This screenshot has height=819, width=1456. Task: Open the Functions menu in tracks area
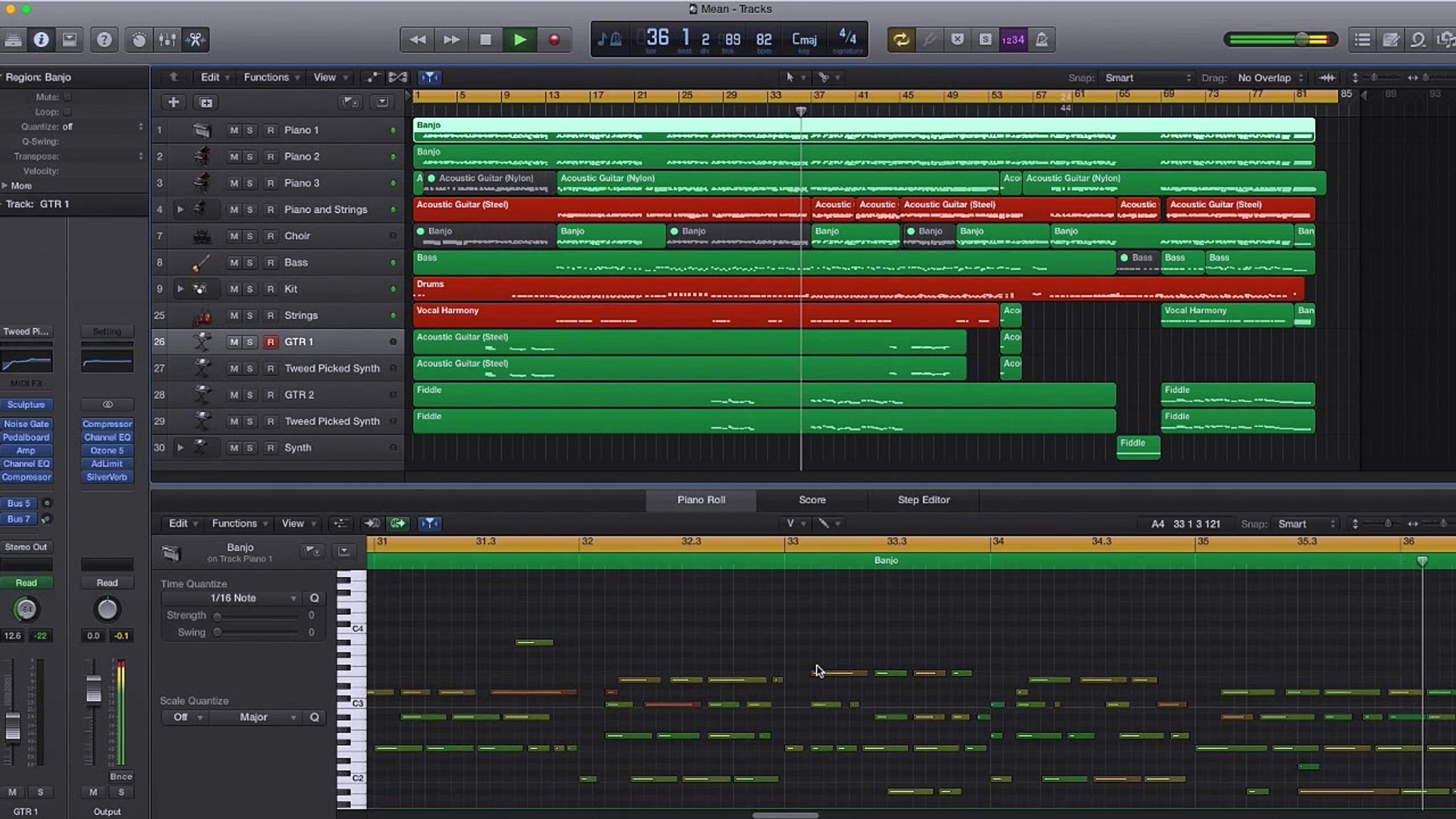click(x=271, y=77)
